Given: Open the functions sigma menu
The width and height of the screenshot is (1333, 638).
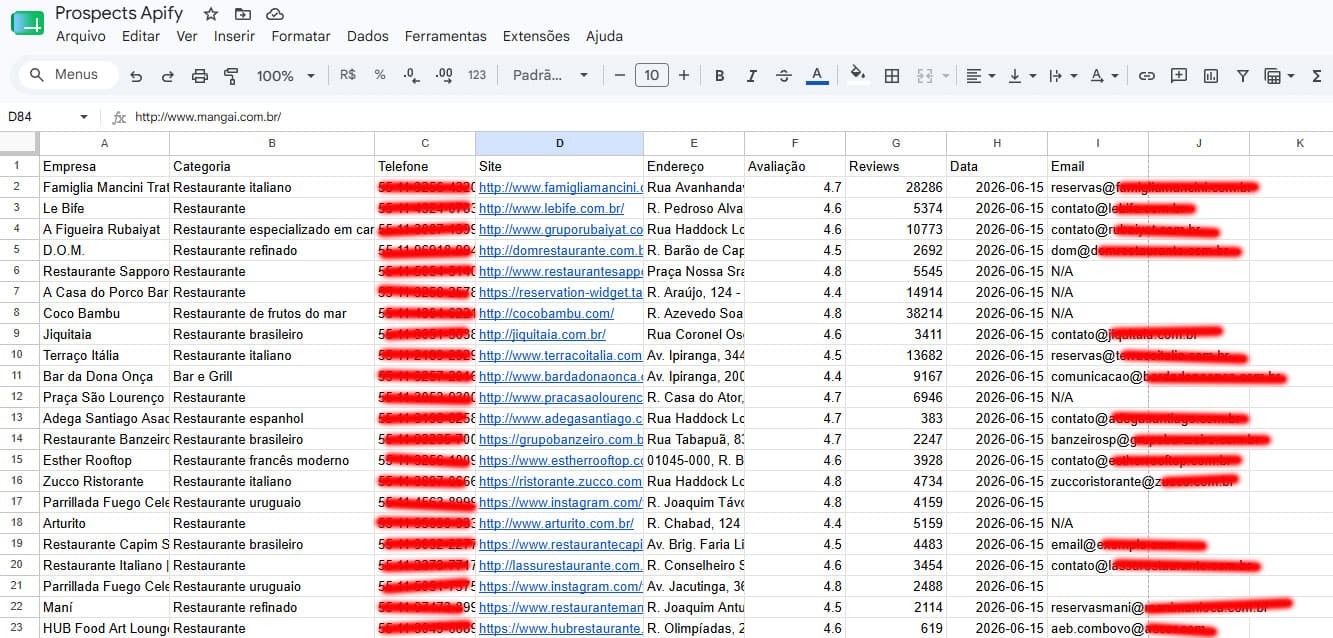Looking at the screenshot, I should (x=1318, y=76).
